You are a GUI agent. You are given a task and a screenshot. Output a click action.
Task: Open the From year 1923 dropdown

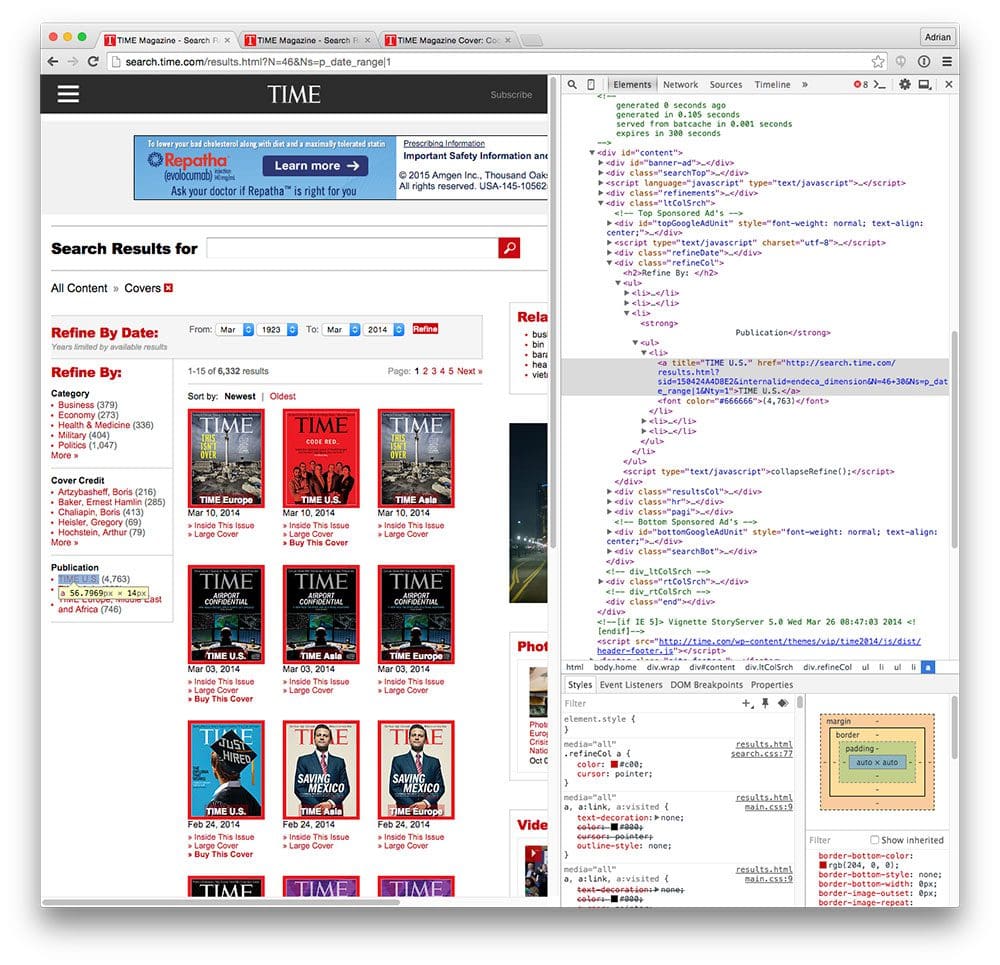pos(277,330)
